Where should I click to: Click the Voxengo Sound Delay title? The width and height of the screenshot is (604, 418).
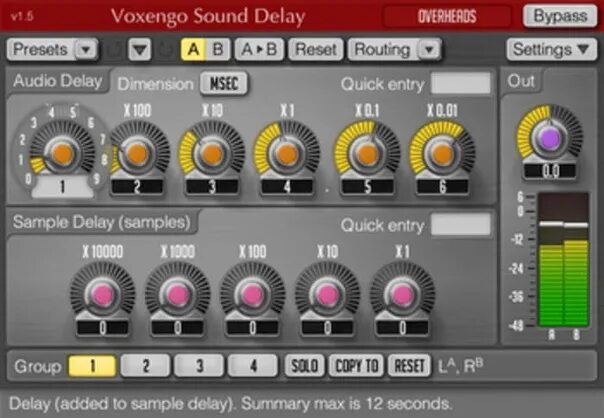pyautogui.click(x=208, y=16)
